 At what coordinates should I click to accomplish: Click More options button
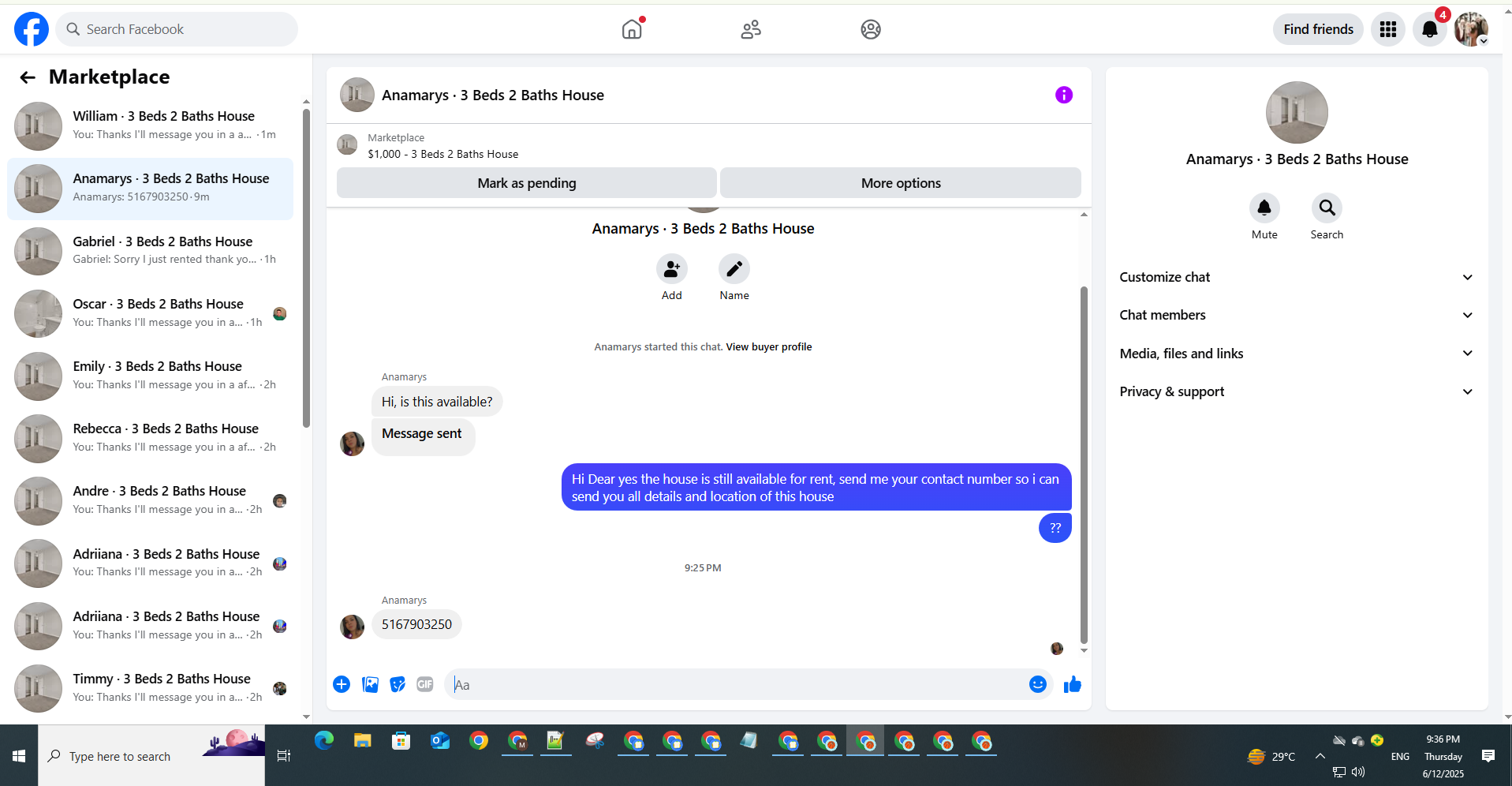901,183
